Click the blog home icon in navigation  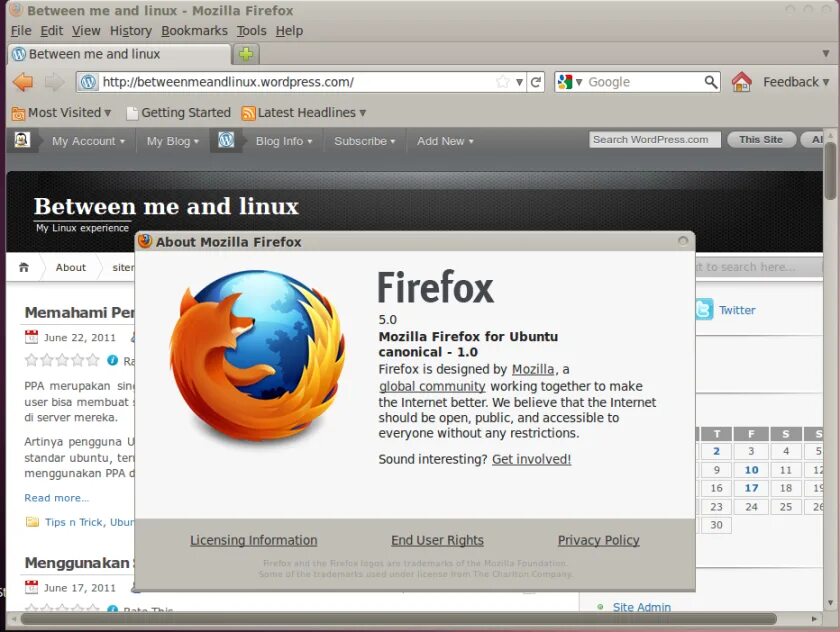click(24, 267)
